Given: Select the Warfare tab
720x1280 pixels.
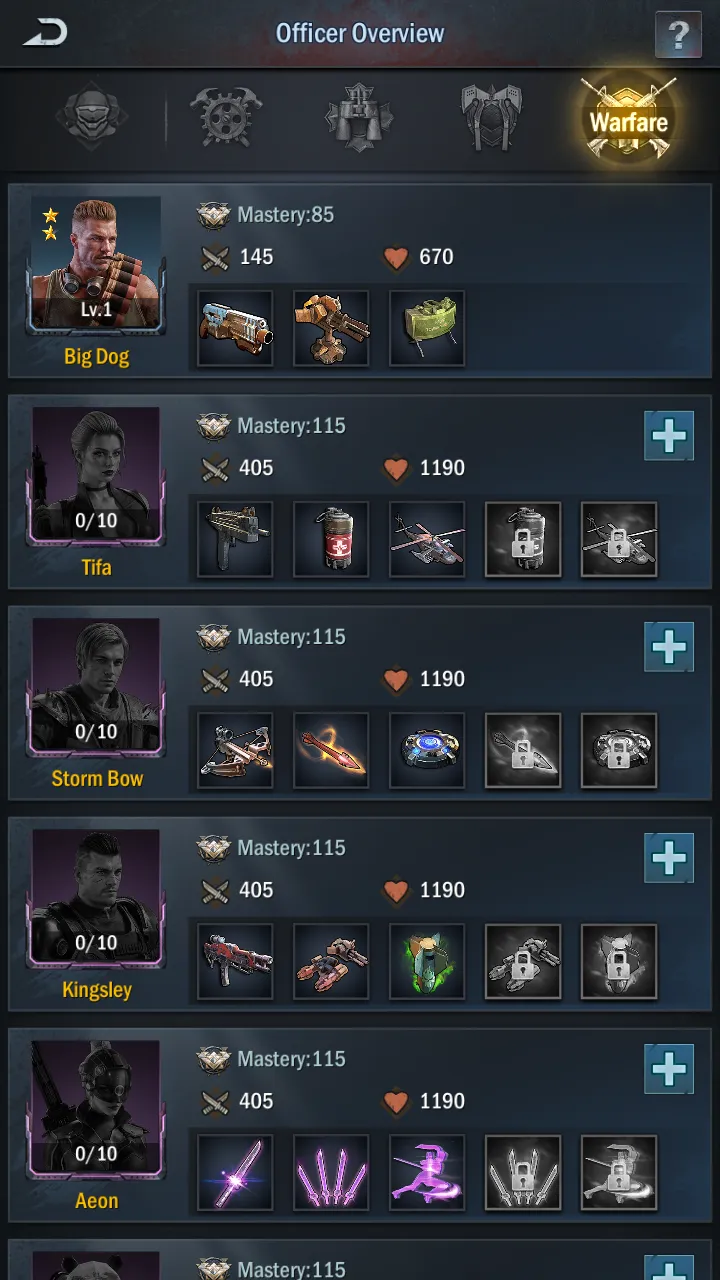Looking at the screenshot, I should click(628, 120).
